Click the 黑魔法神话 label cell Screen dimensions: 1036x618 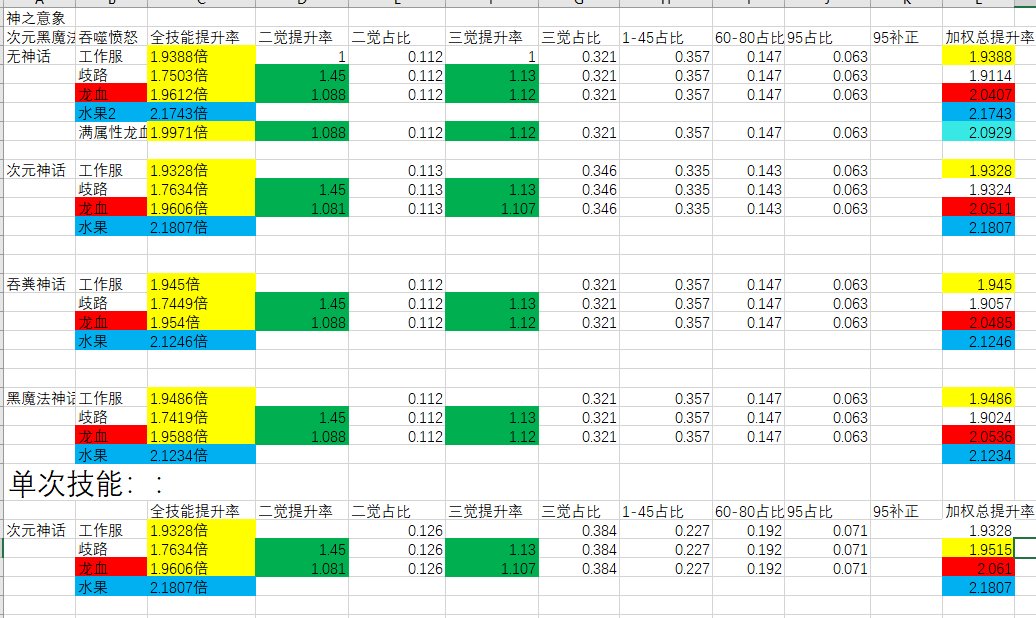coord(40,398)
